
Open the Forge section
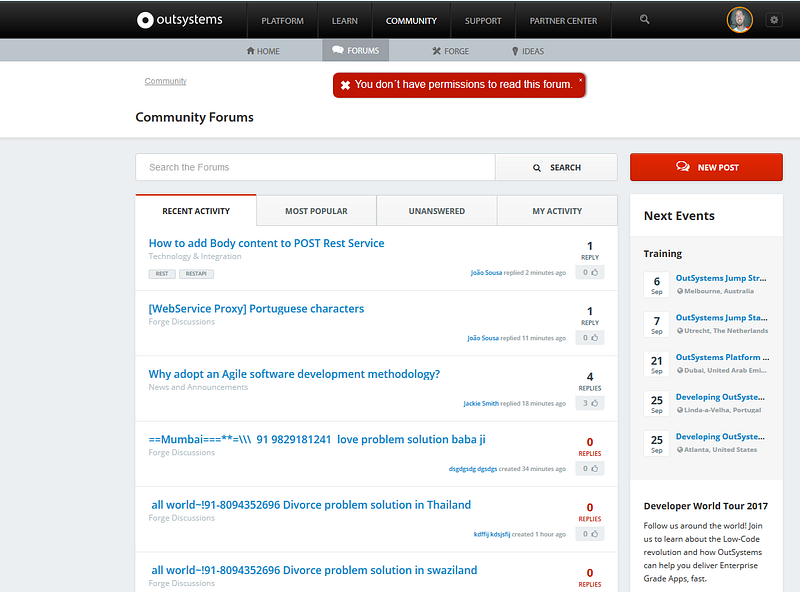pos(451,51)
